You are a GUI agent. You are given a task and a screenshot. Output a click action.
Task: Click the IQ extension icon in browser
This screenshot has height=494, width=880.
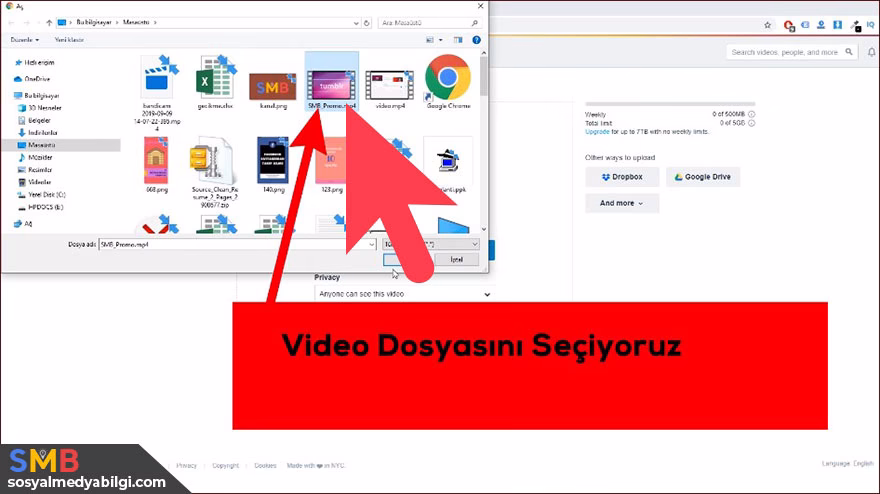point(870,25)
